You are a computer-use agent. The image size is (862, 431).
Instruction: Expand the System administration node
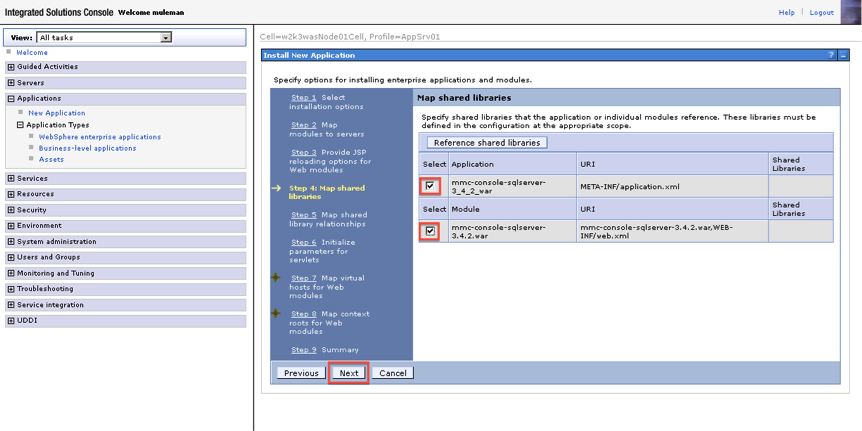click(x=11, y=242)
